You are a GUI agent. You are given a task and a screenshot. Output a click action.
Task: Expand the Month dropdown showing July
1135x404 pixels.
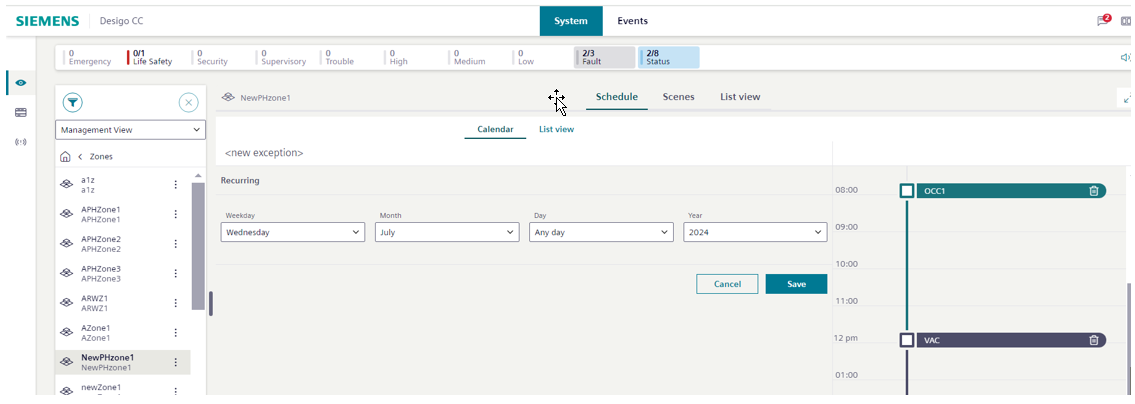(x=446, y=232)
